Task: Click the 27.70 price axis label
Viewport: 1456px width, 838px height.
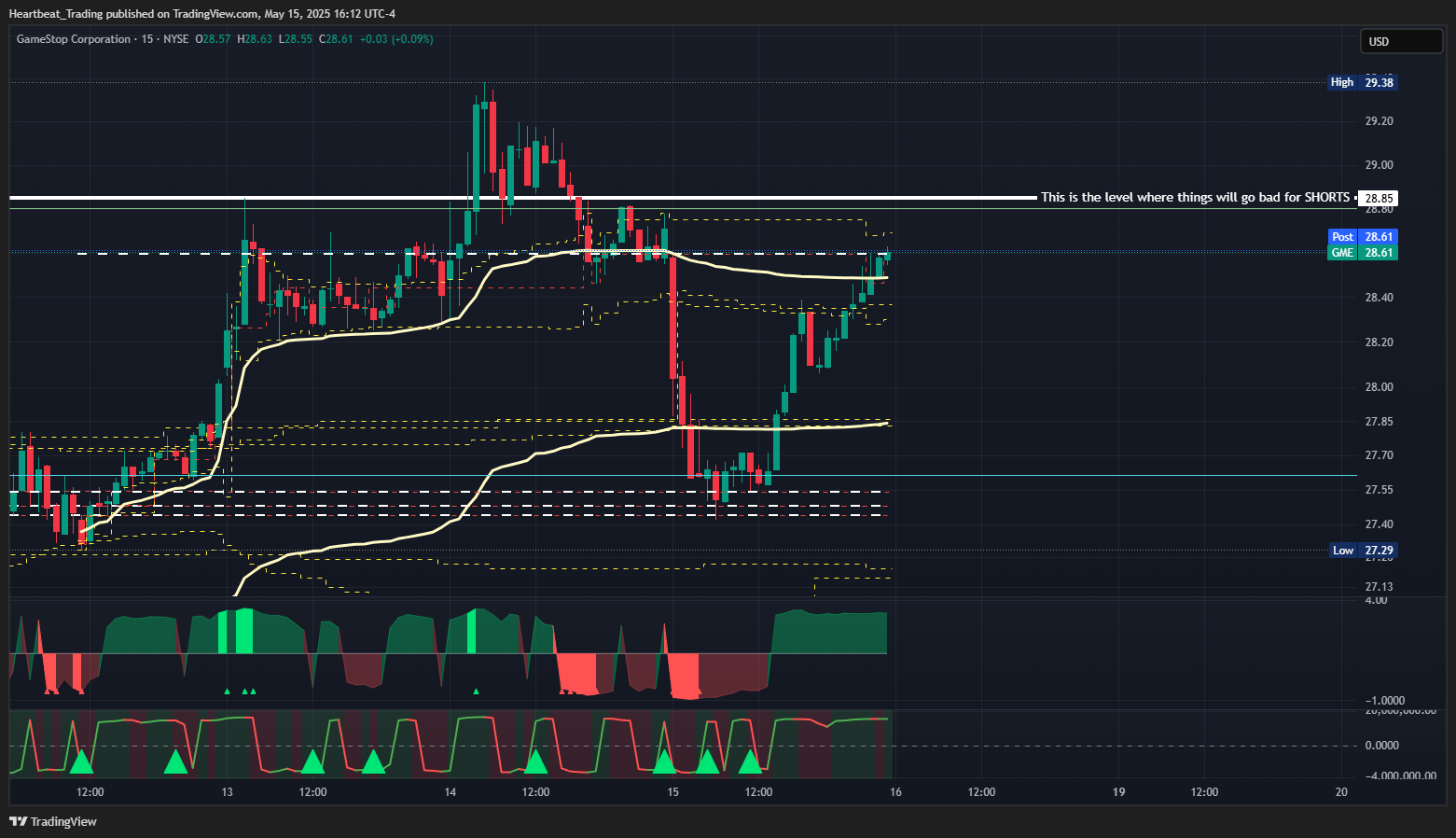Action: coord(1380,455)
